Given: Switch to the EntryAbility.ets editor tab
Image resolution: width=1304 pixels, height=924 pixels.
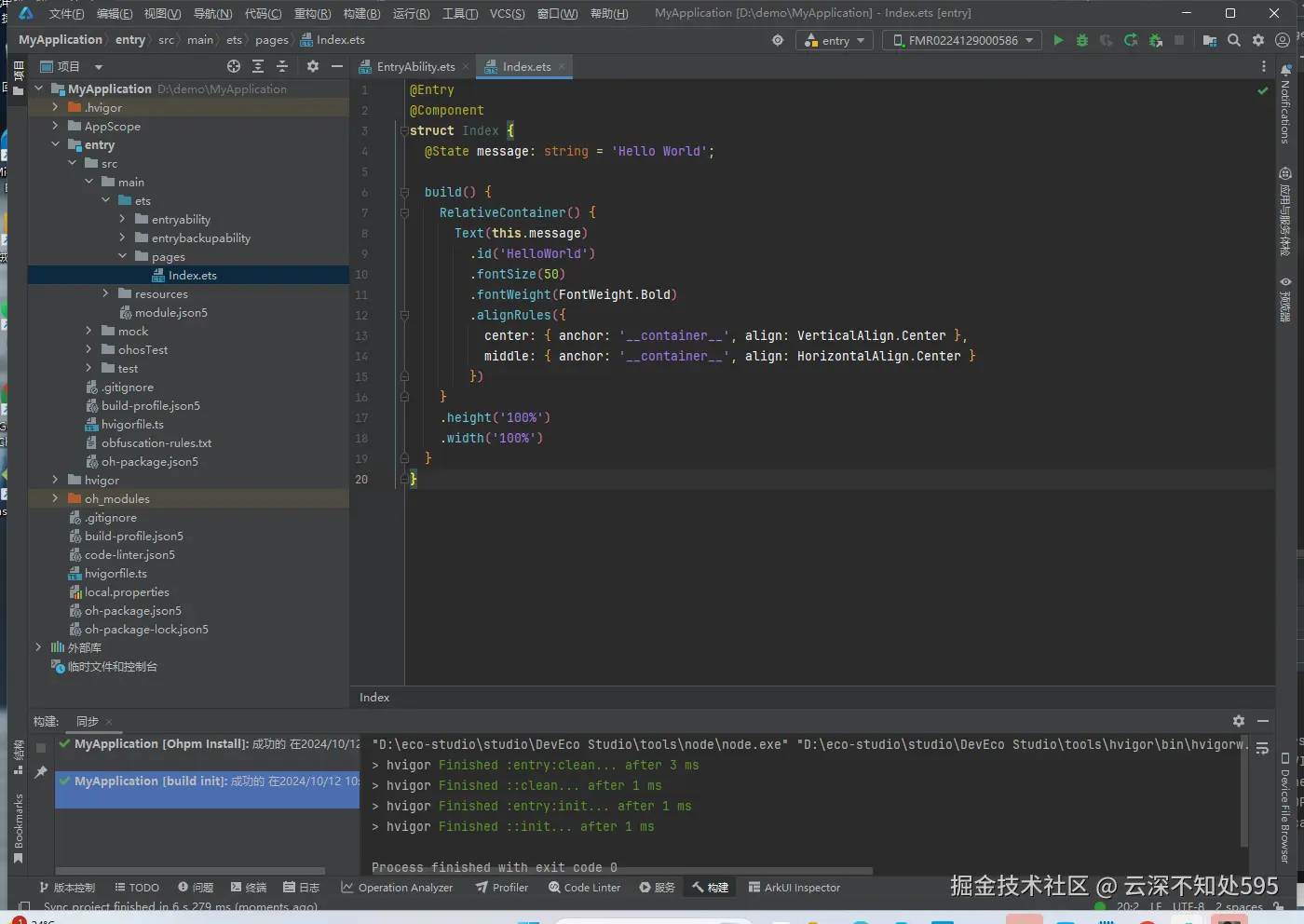Looking at the screenshot, I should 414,67.
